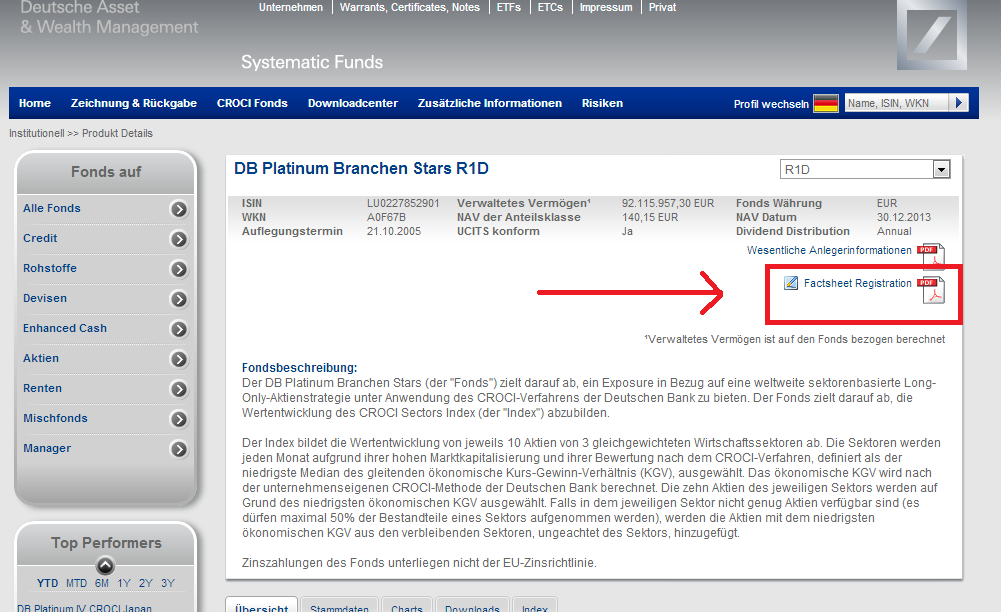The height and width of the screenshot is (612, 1001).
Task: Switch to Stammdaten tab
Action: [340, 606]
